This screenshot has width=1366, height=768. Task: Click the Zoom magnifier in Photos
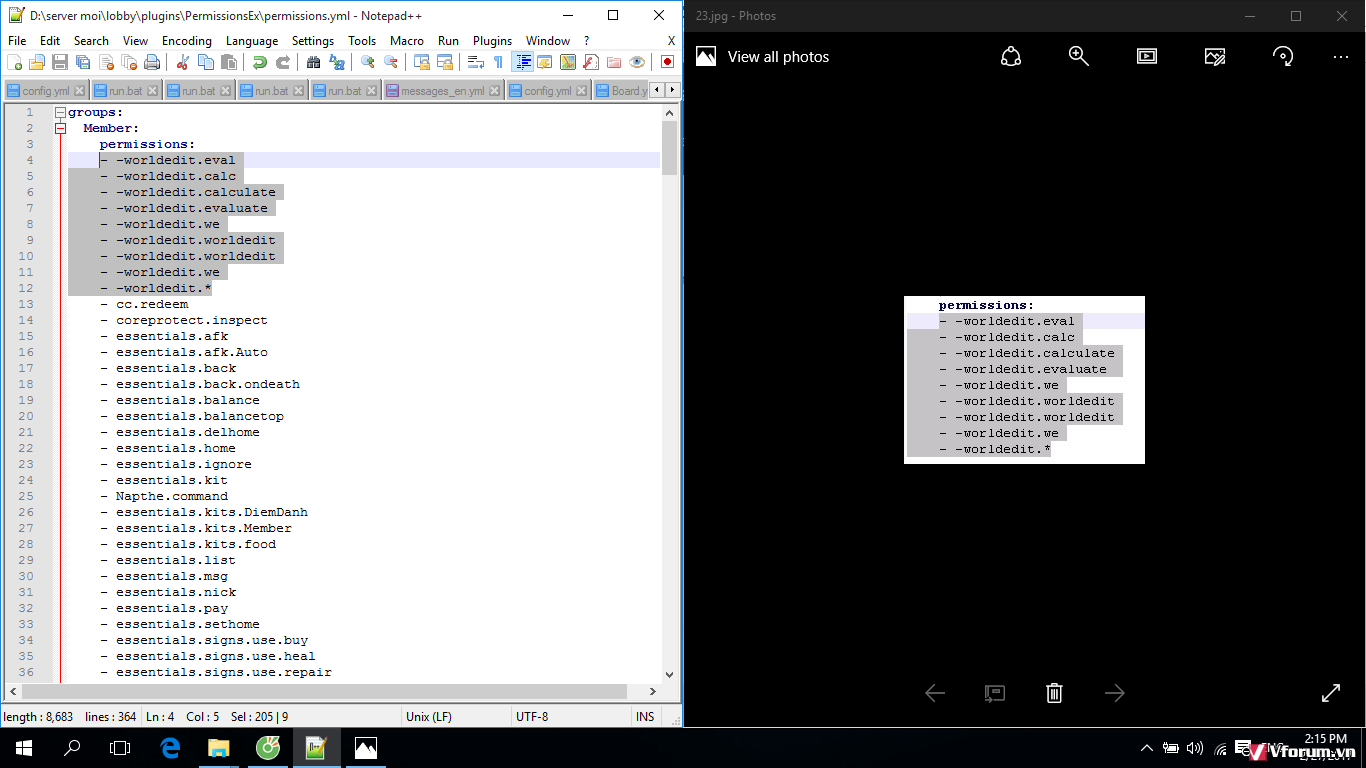tap(1078, 57)
